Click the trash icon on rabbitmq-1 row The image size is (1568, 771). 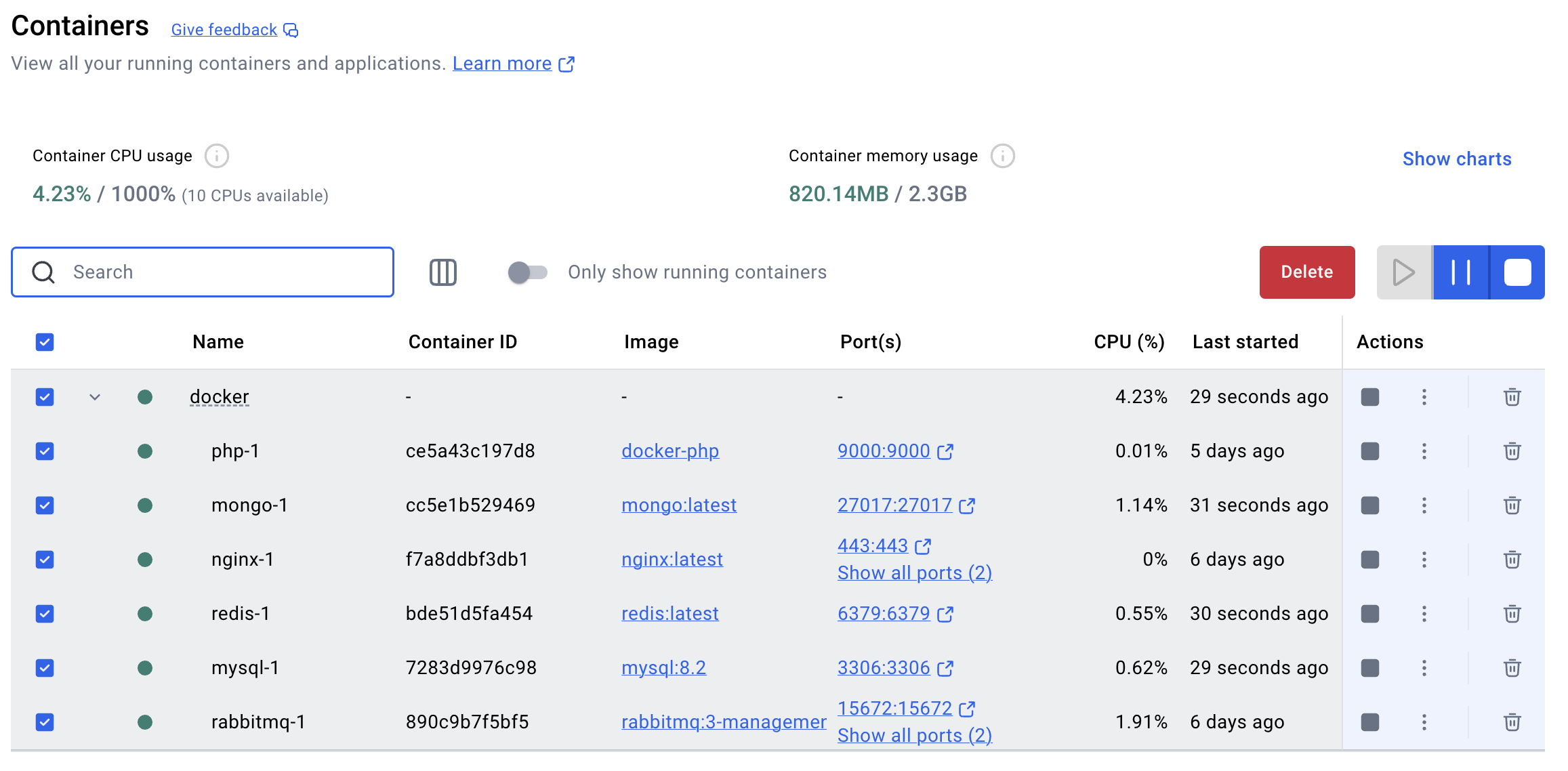(x=1512, y=722)
